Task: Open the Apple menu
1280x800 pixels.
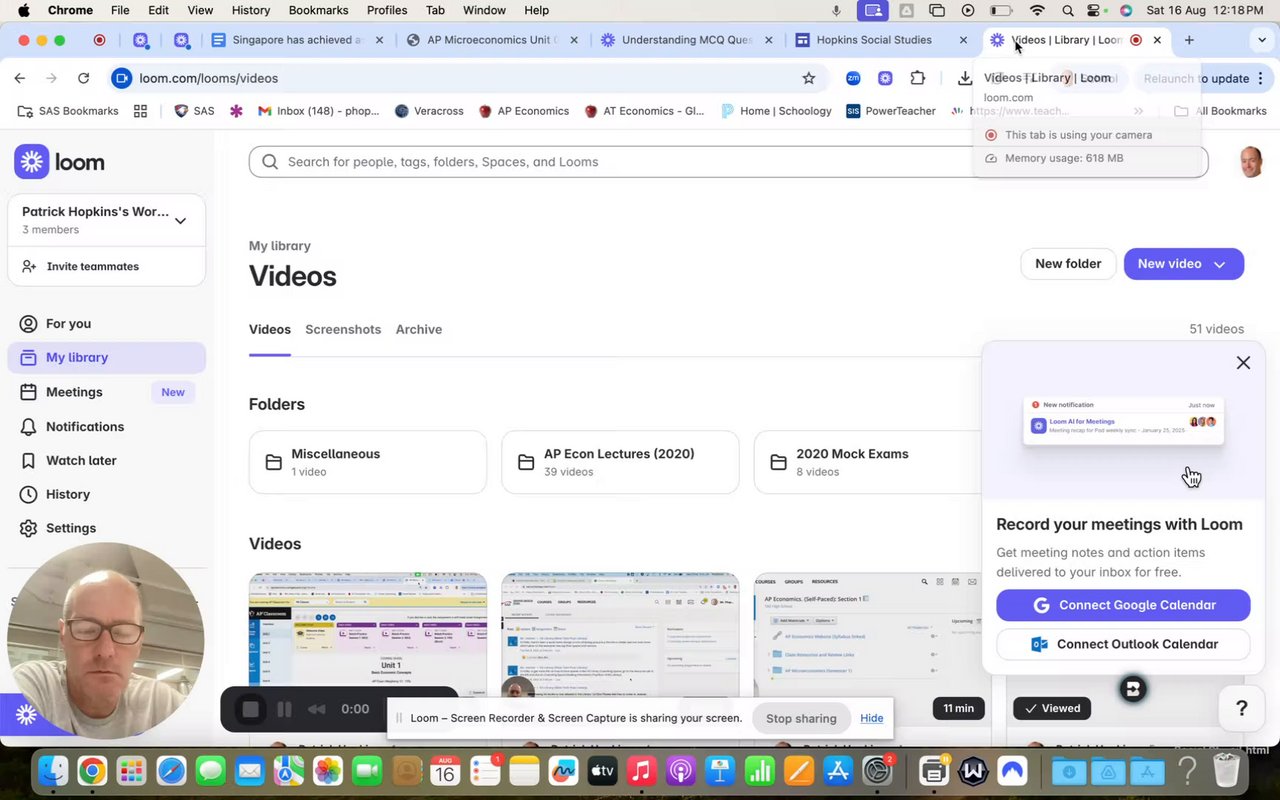Action: tap(23, 10)
